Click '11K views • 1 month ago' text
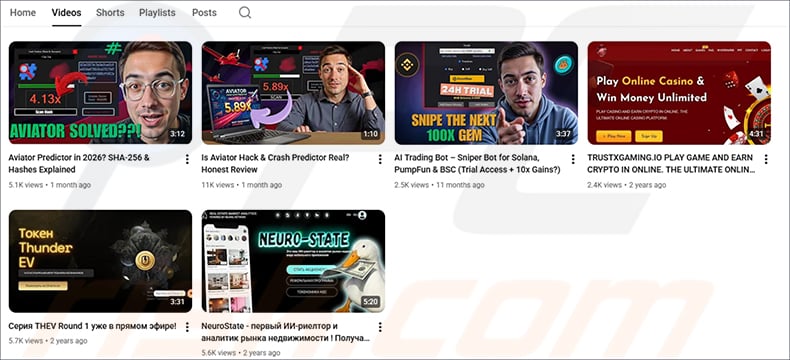 tap(241, 185)
